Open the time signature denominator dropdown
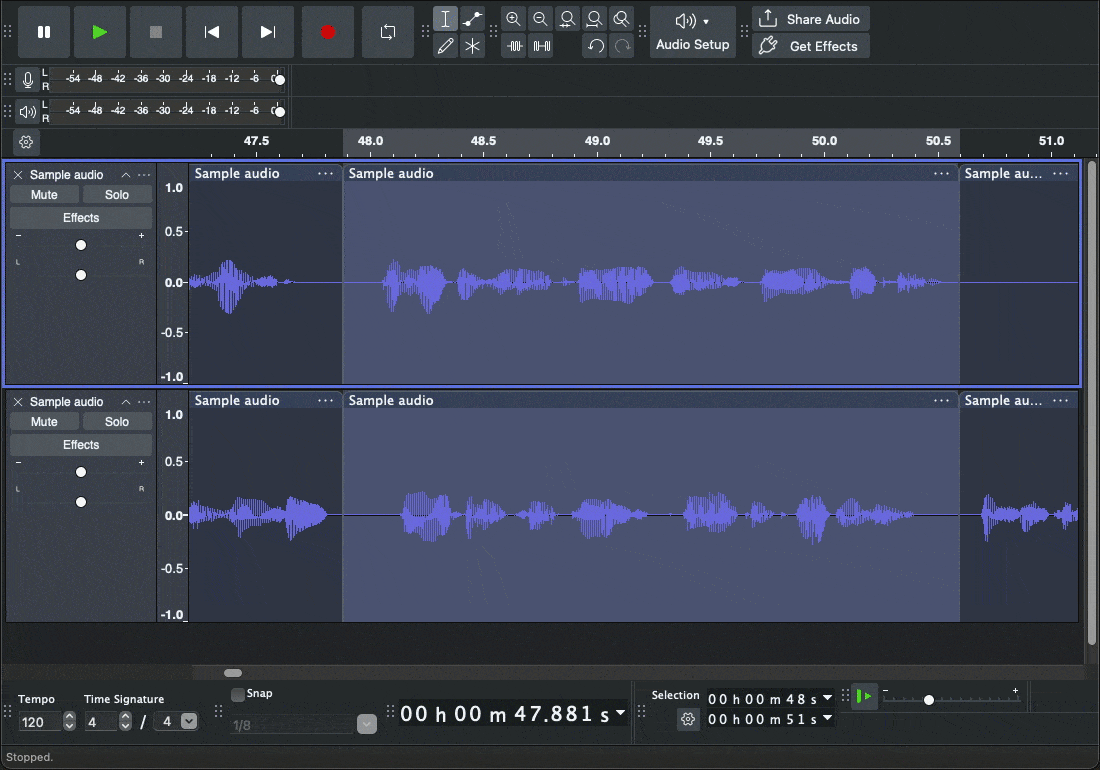 tap(189, 721)
